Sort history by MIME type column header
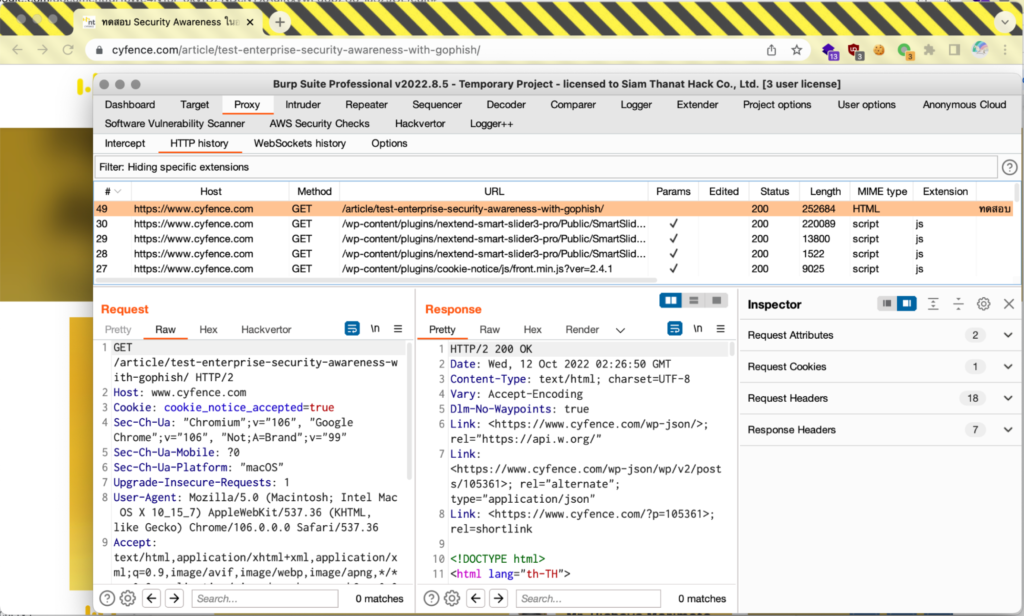 click(882, 191)
